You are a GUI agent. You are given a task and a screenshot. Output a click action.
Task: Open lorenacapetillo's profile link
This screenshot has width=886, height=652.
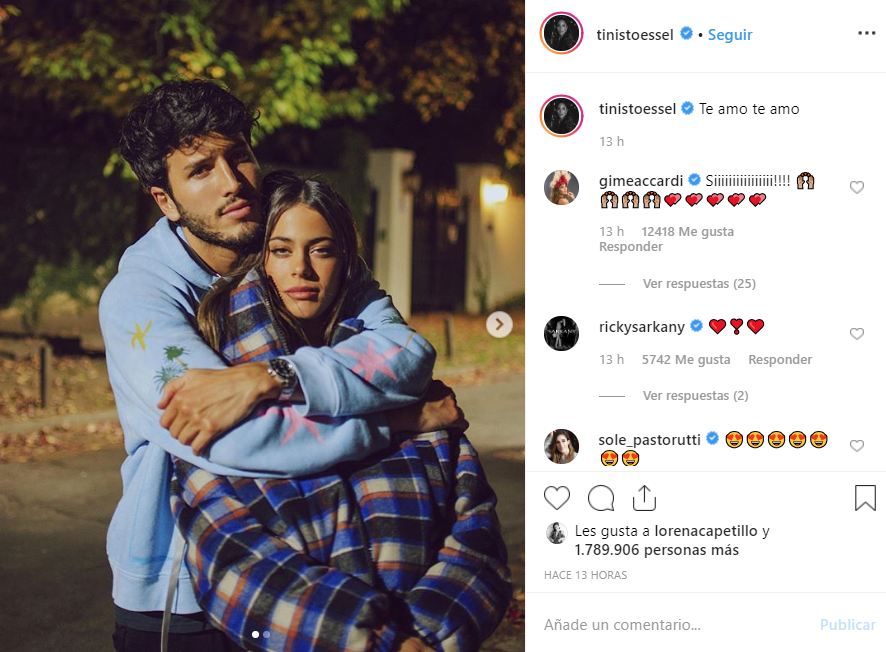706,531
